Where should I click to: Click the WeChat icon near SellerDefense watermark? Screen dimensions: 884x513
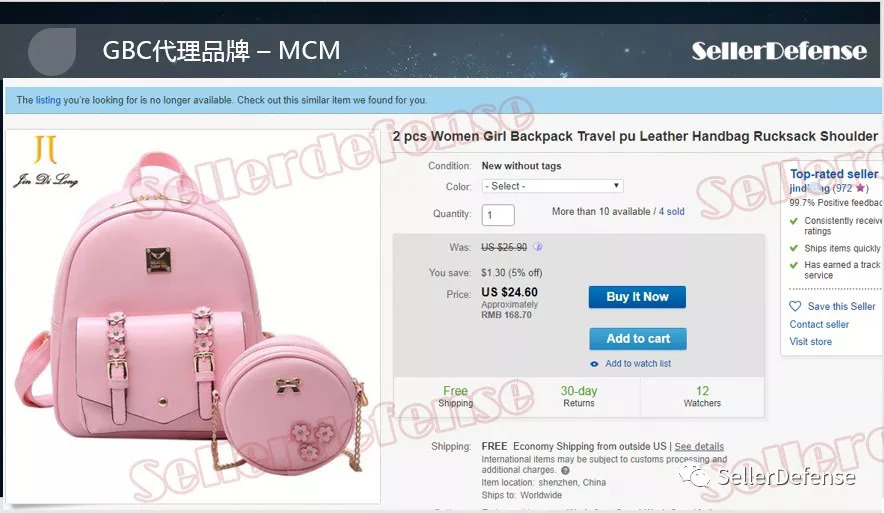point(695,476)
